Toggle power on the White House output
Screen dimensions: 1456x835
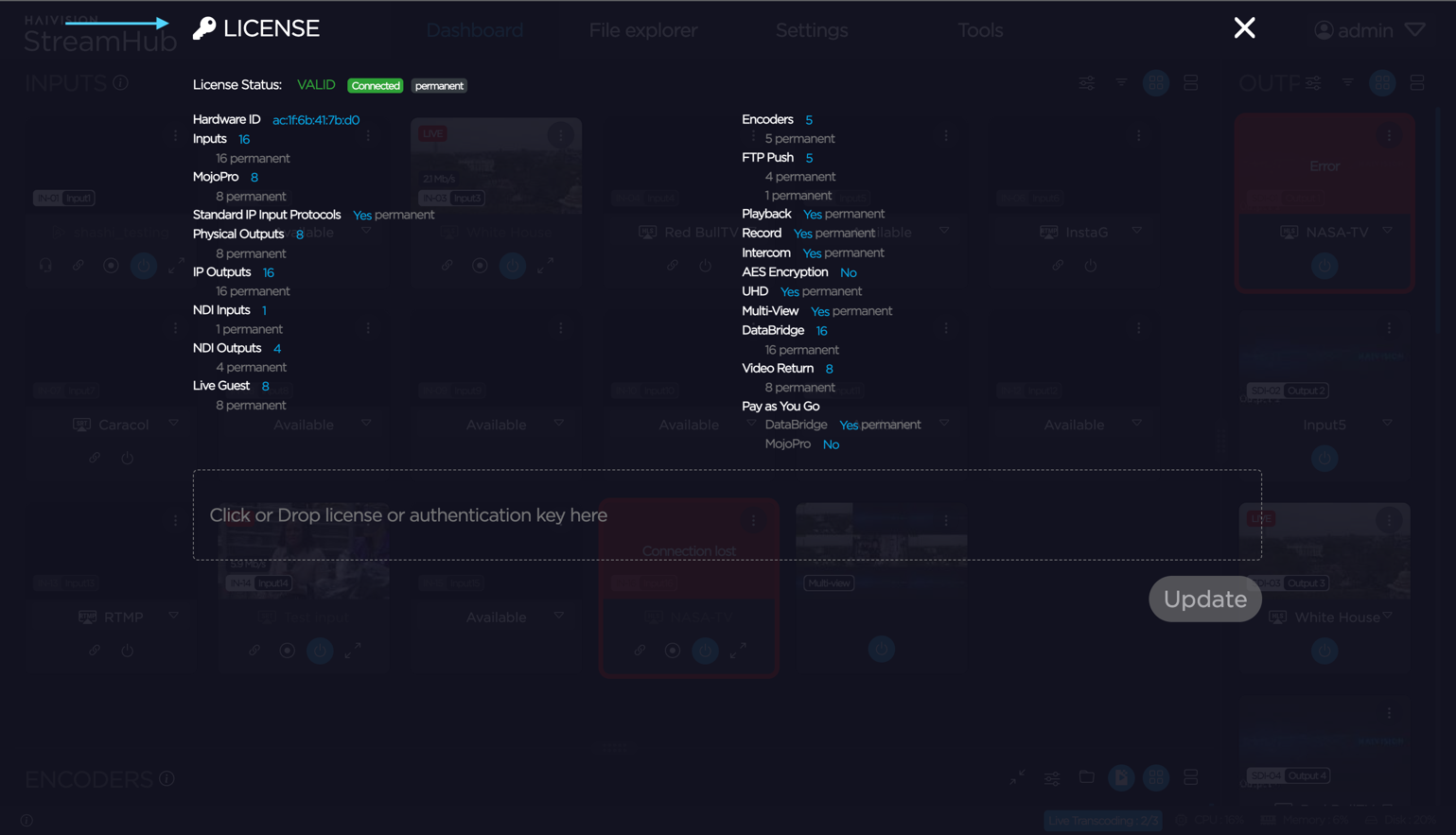1324,651
